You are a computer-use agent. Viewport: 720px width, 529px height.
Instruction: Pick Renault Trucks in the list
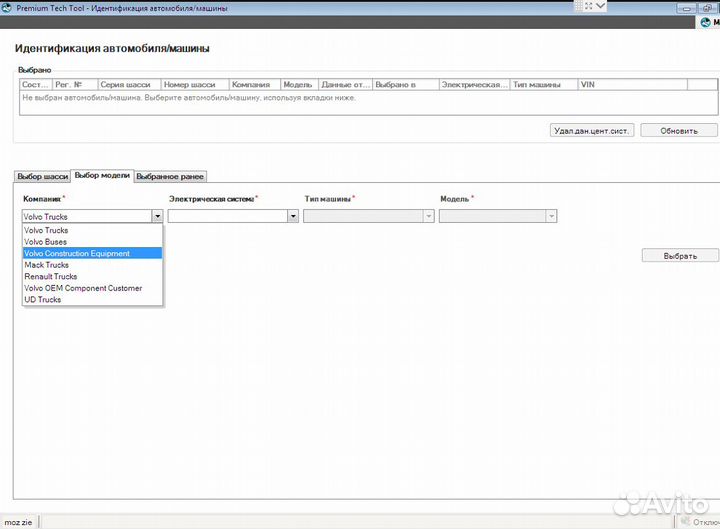pyautogui.click(x=92, y=276)
